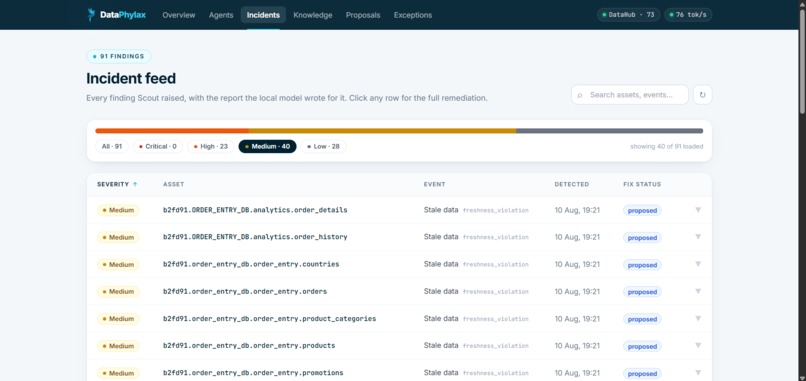
Task: Click the DETECTED column header
Action: click(x=572, y=184)
